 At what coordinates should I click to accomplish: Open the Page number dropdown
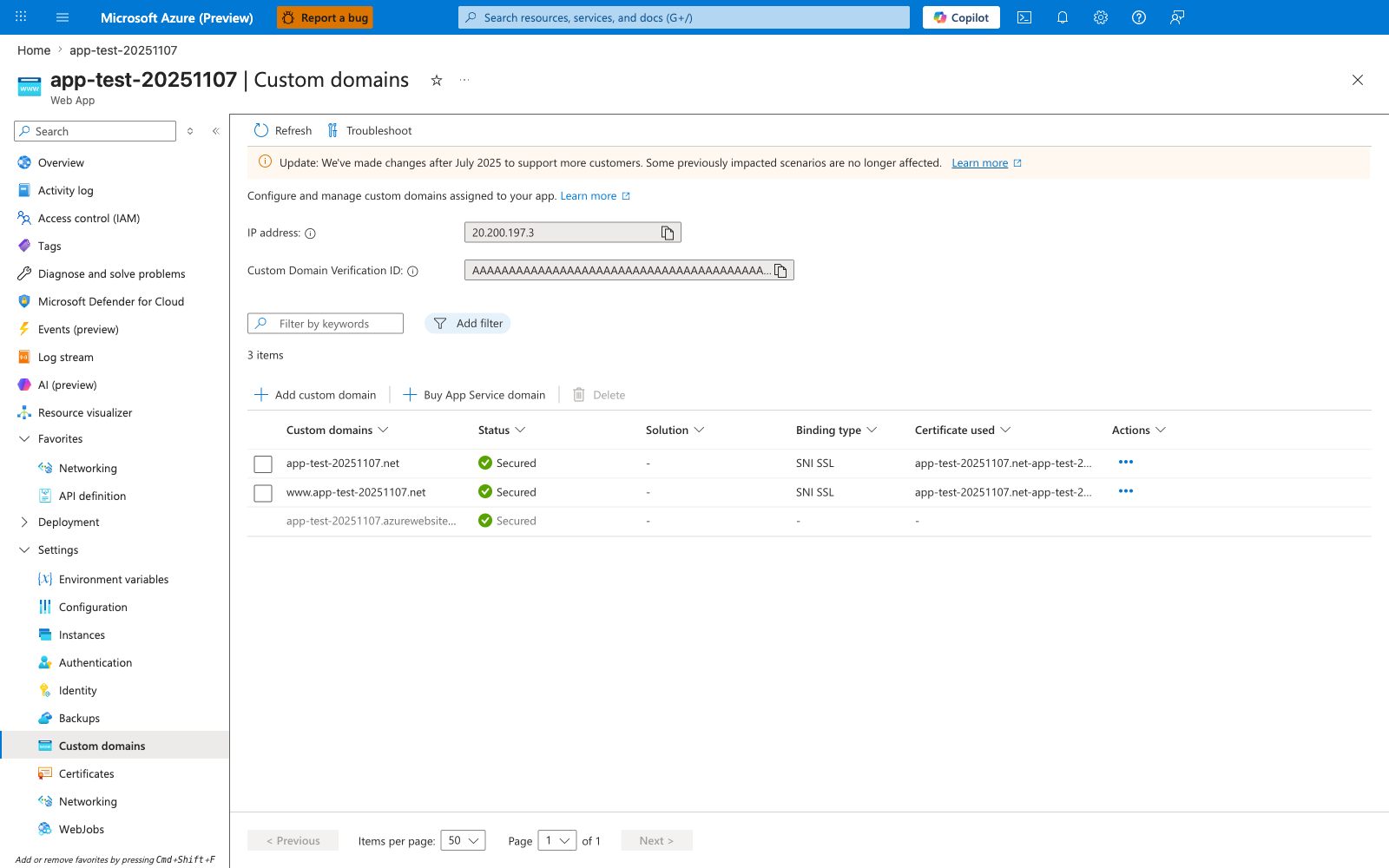pos(557,840)
